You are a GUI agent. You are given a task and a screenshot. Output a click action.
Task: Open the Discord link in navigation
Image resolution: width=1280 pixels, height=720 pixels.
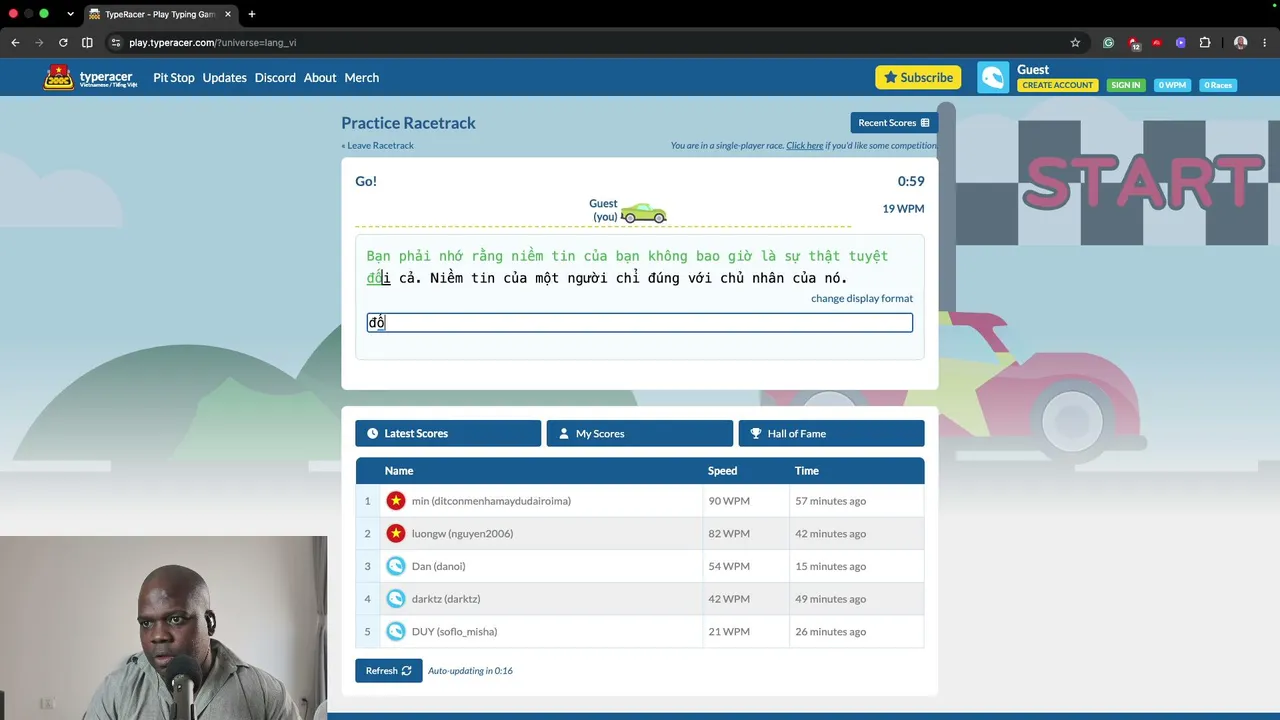point(275,78)
